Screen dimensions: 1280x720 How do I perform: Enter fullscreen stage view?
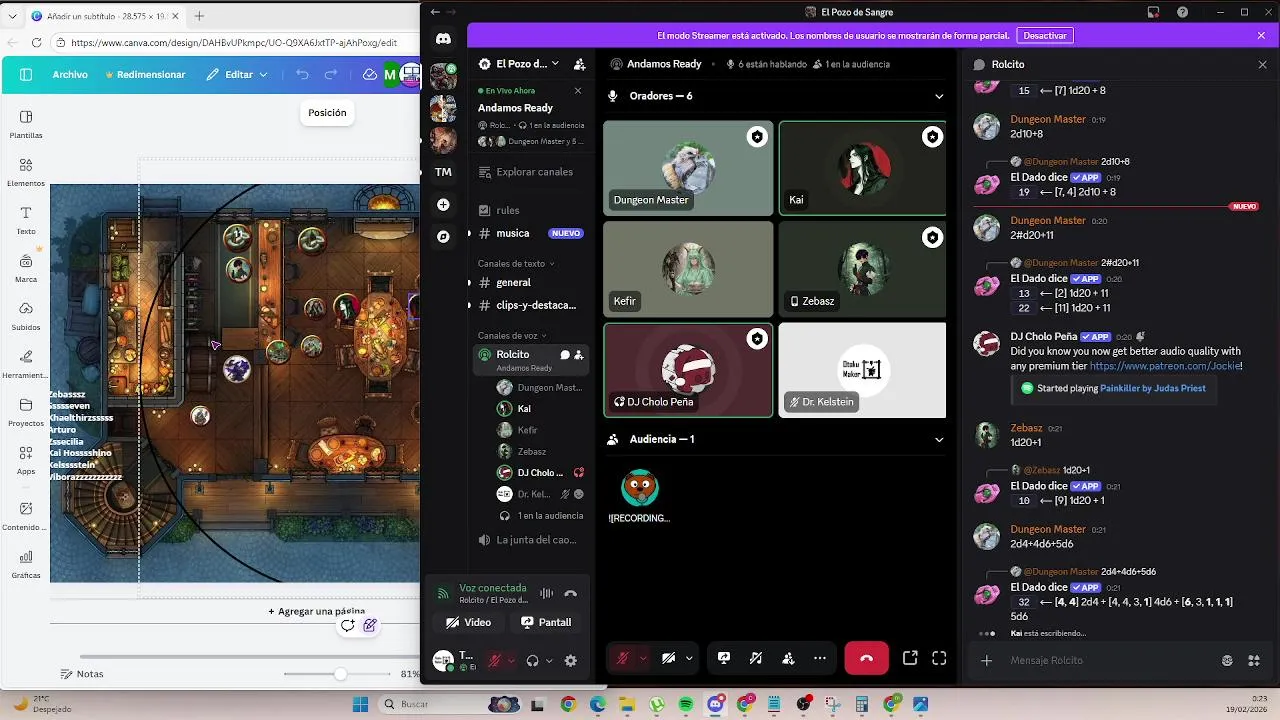939,658
